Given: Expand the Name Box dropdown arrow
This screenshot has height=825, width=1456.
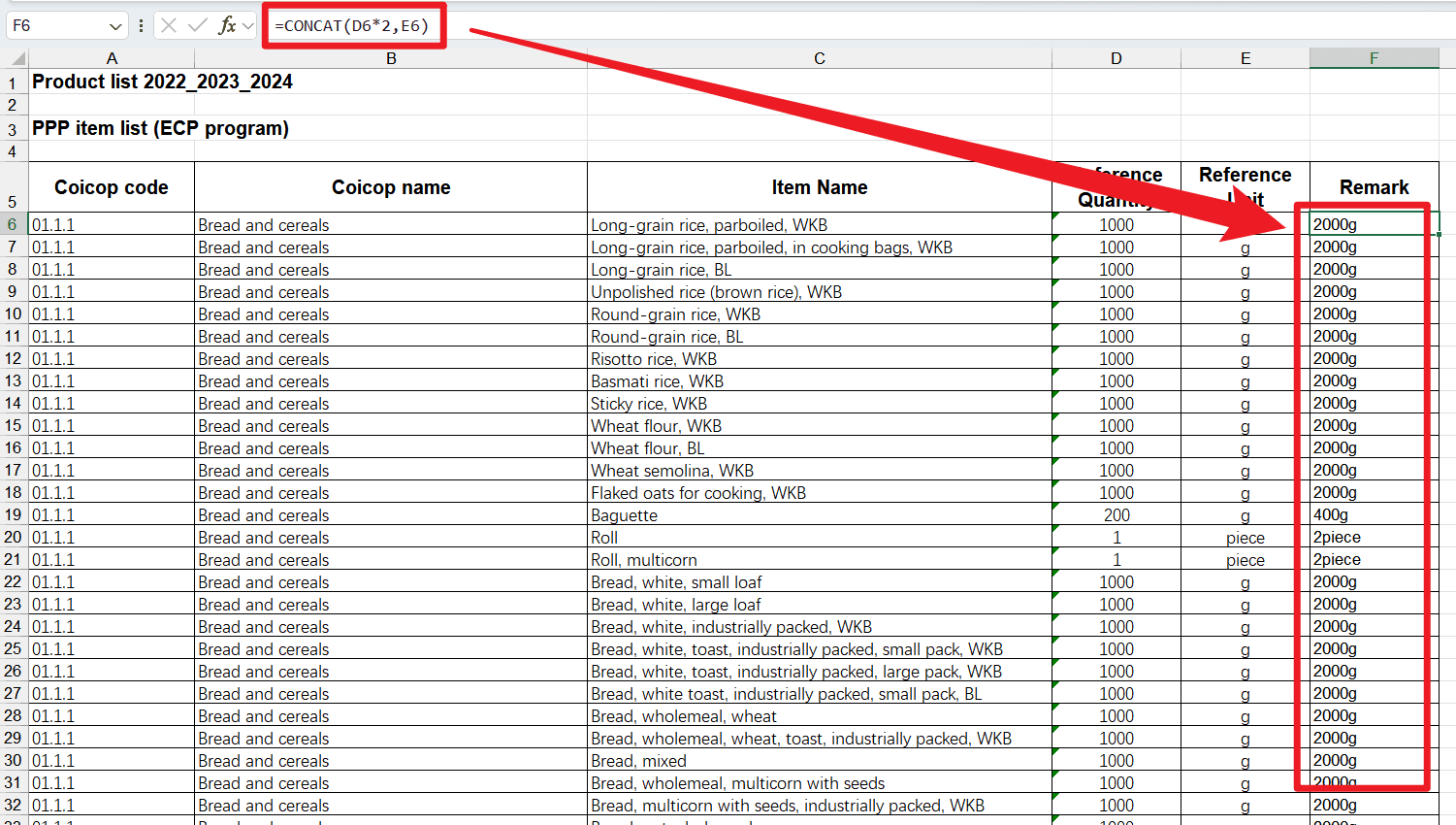Looking at the screenshot, I should pos(115,26).
